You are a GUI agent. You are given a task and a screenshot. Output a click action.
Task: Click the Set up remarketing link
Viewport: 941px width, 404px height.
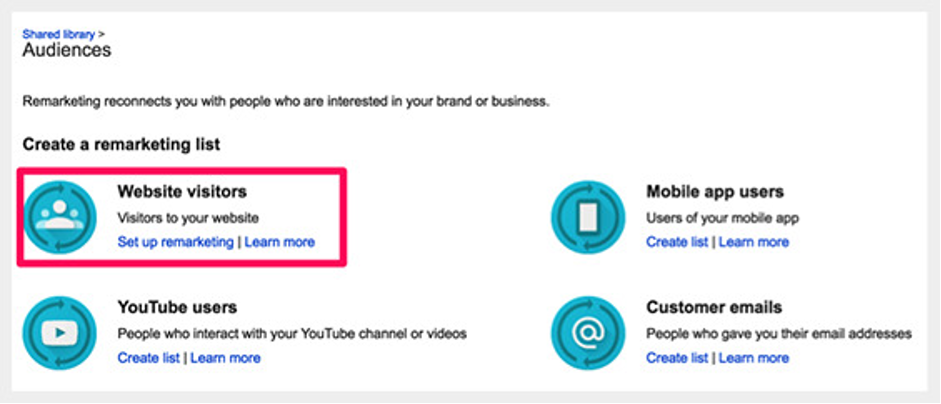(x=175, y=242)
